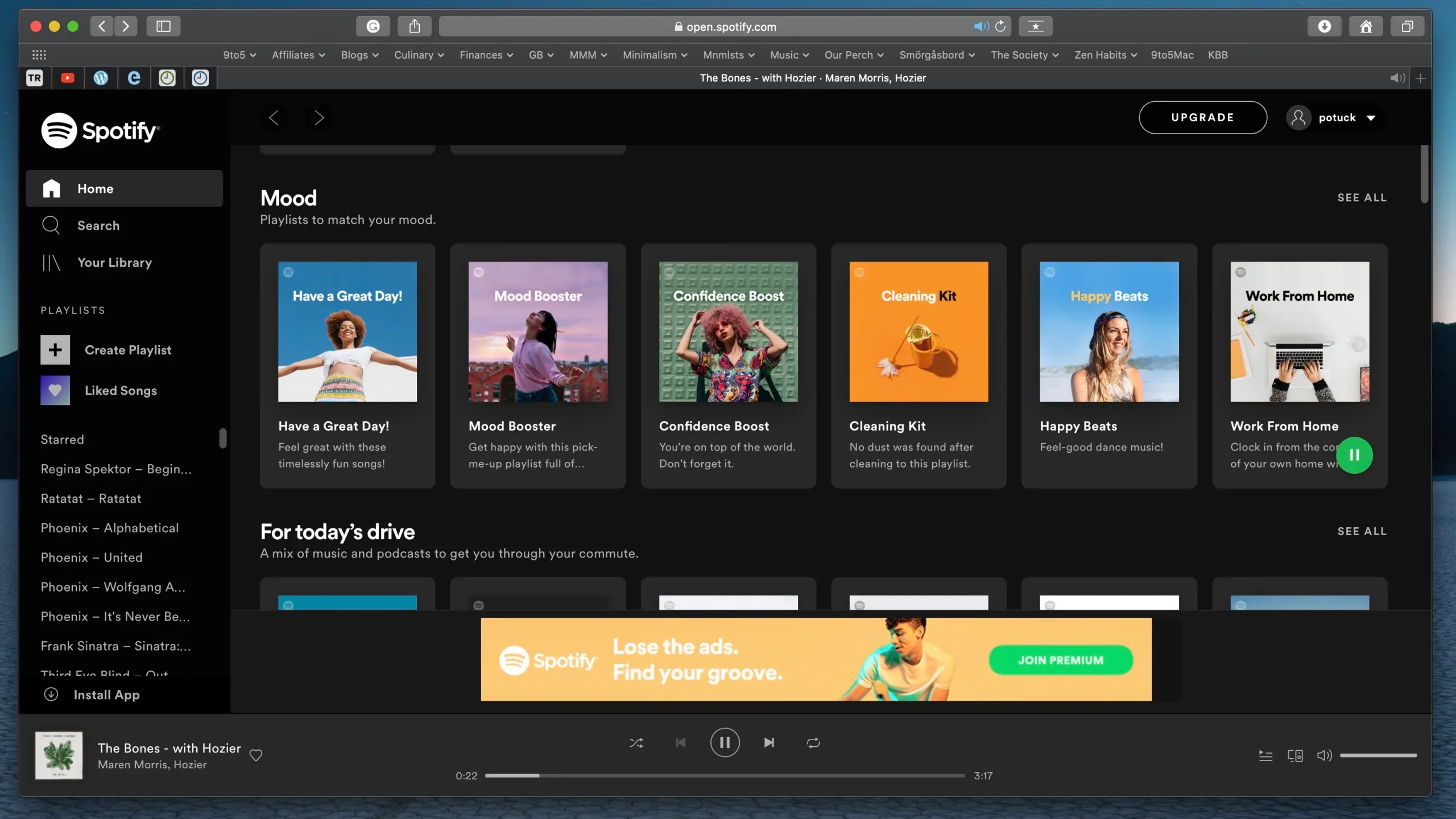
Task: Open connect to a device icon
Action: tap(1295, 755)
